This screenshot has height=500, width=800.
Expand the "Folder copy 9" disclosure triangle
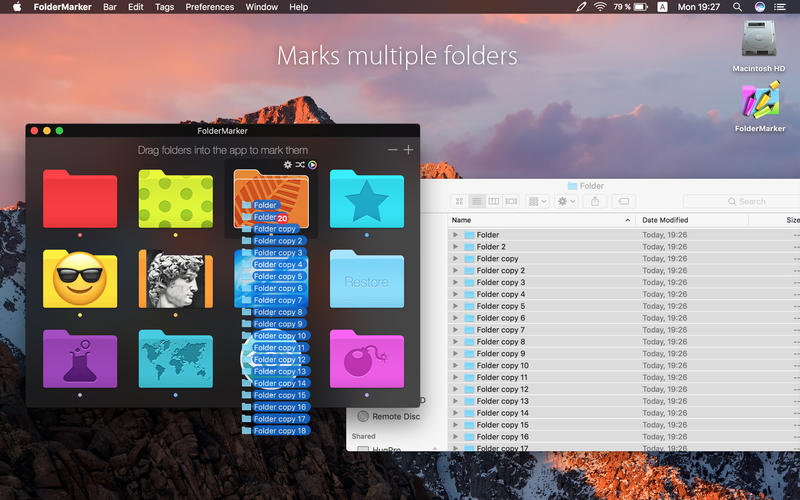click(x=455, y=354)
